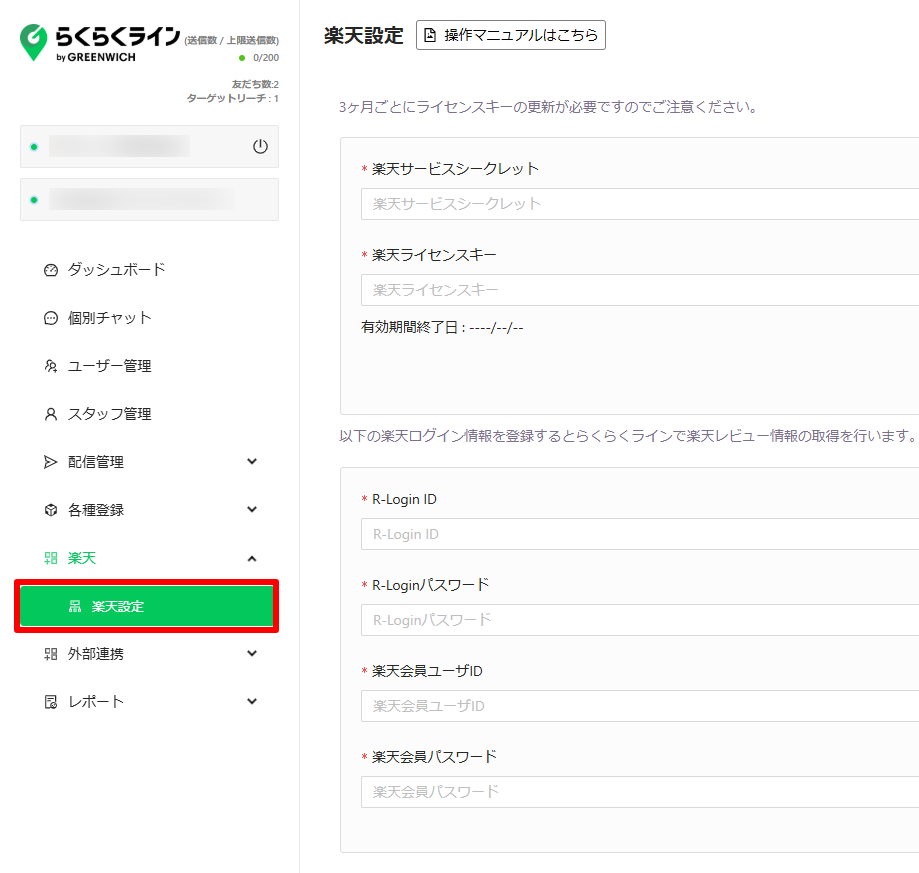Click the 友だち数:2 text
This screenshot has width=919, height=873.
click(255, 84)
